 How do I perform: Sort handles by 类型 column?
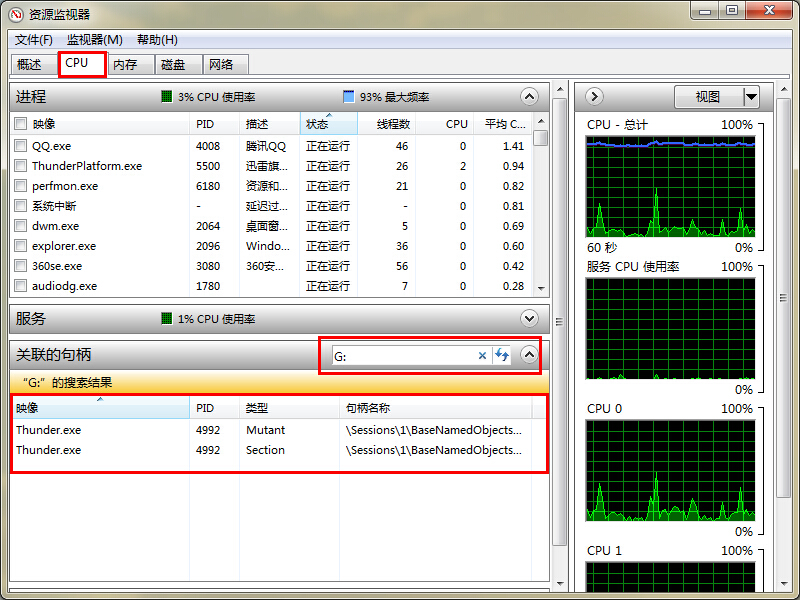point(289,408)
